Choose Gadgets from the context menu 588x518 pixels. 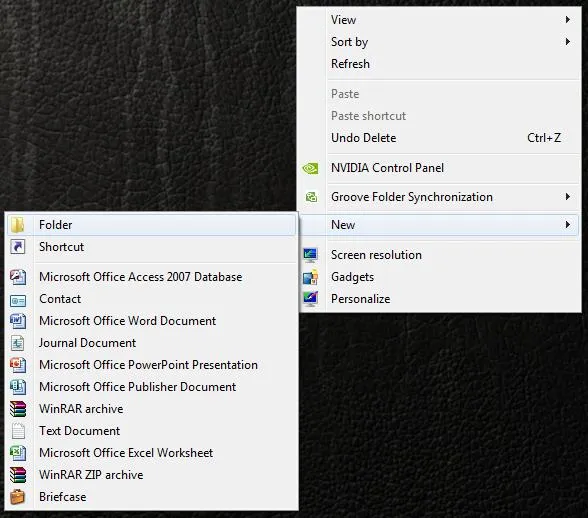tap(439, 277)
